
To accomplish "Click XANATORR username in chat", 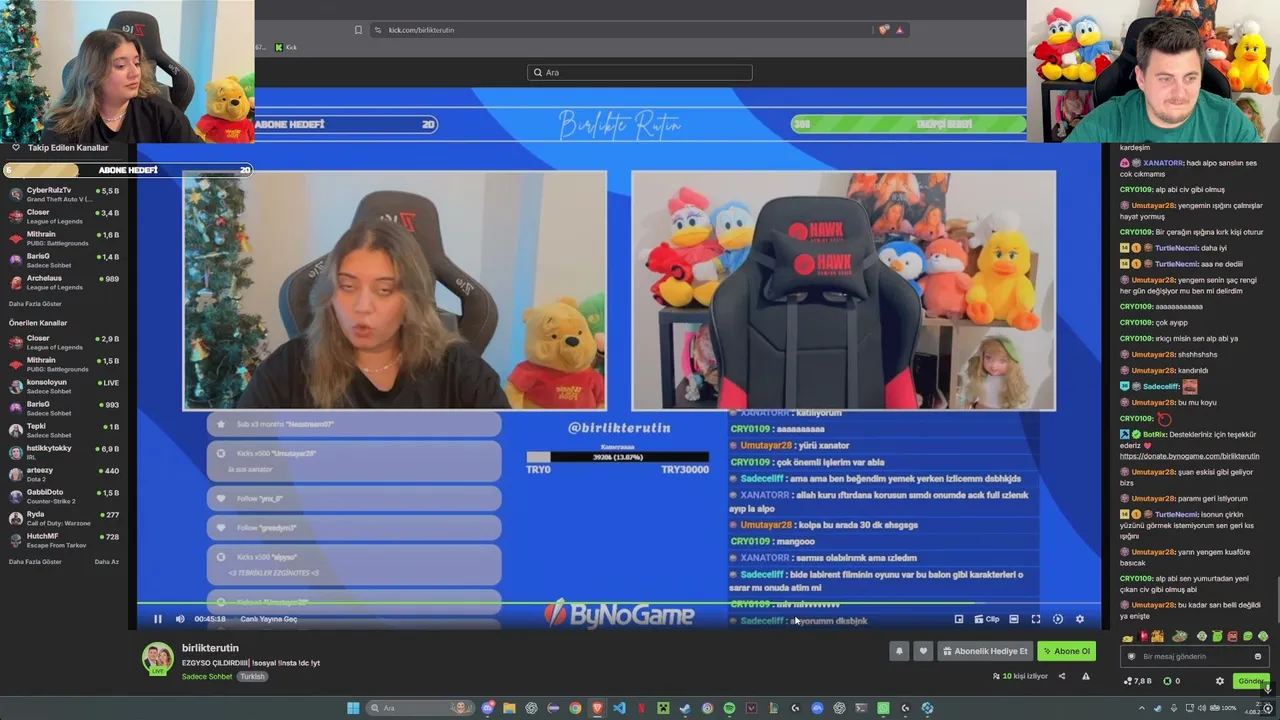I will point(1163,163).
